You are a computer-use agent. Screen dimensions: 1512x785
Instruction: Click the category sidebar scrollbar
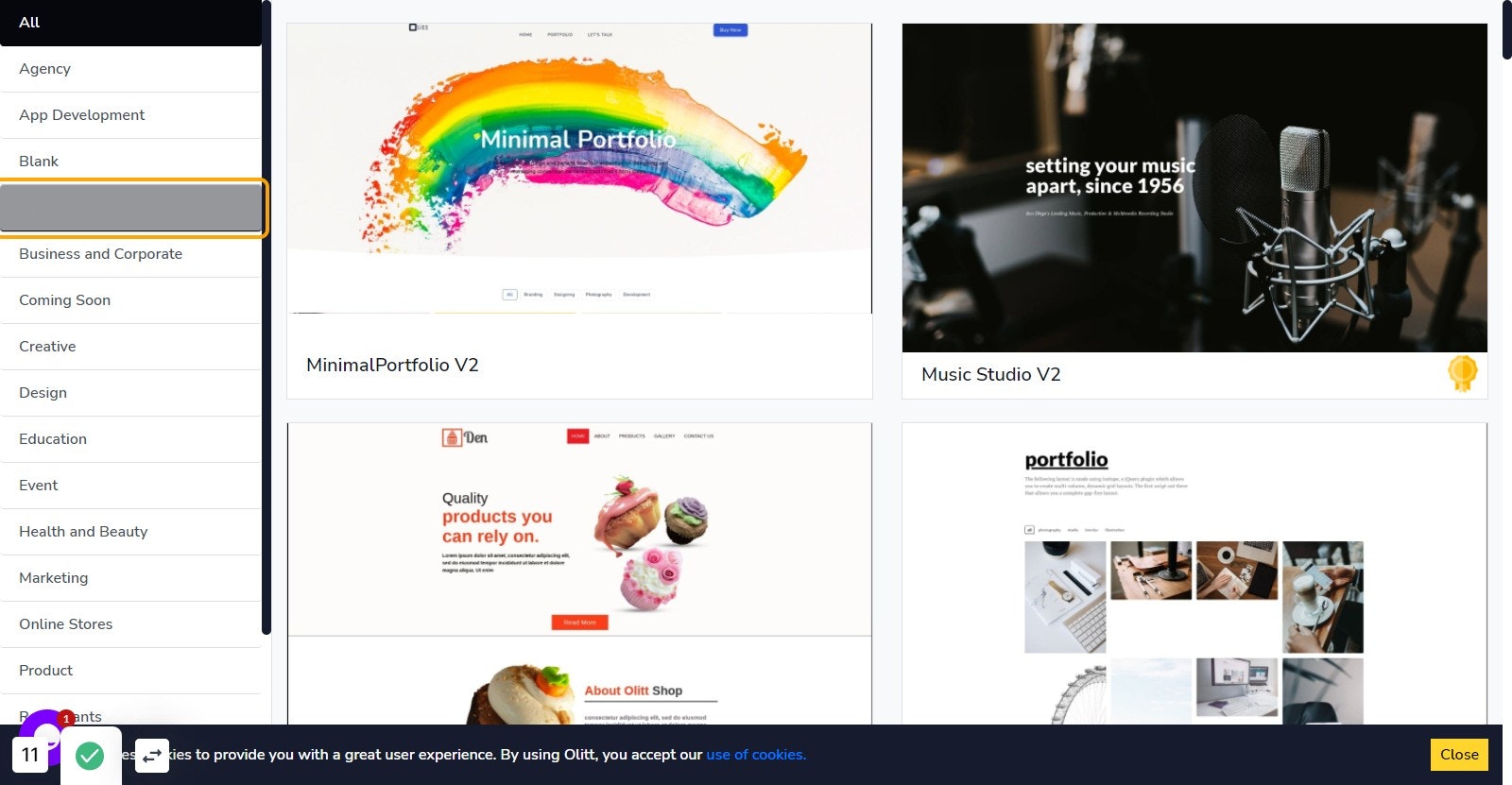[x=266, y=316]
